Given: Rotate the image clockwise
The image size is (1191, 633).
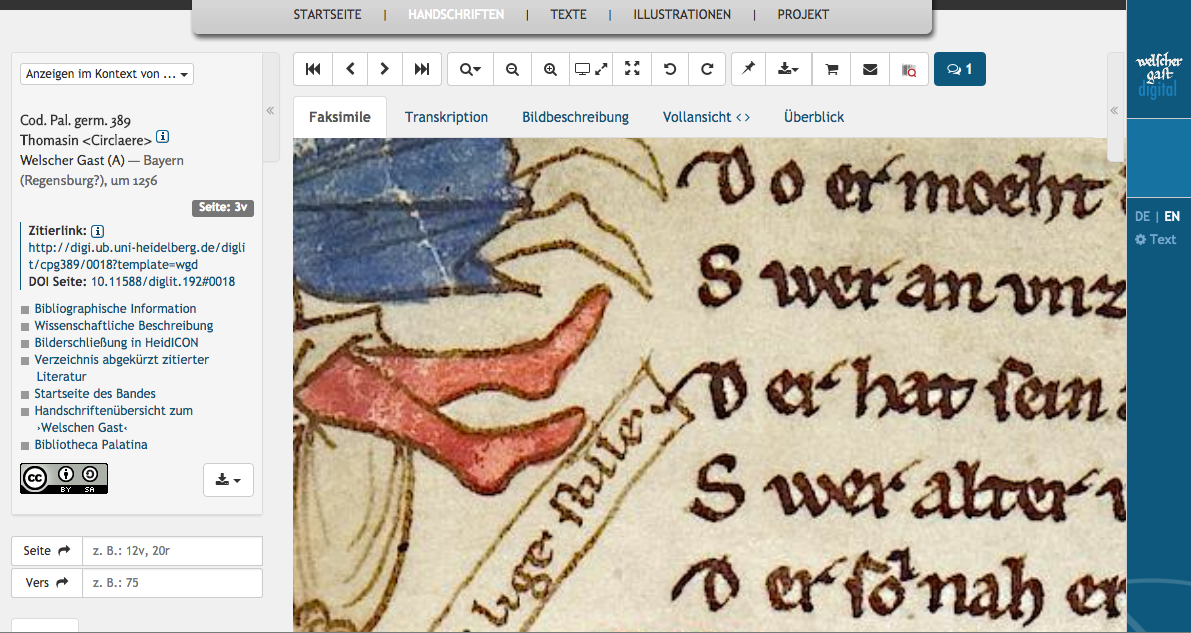Looking at the screenshot, I should tap(707, 69).
